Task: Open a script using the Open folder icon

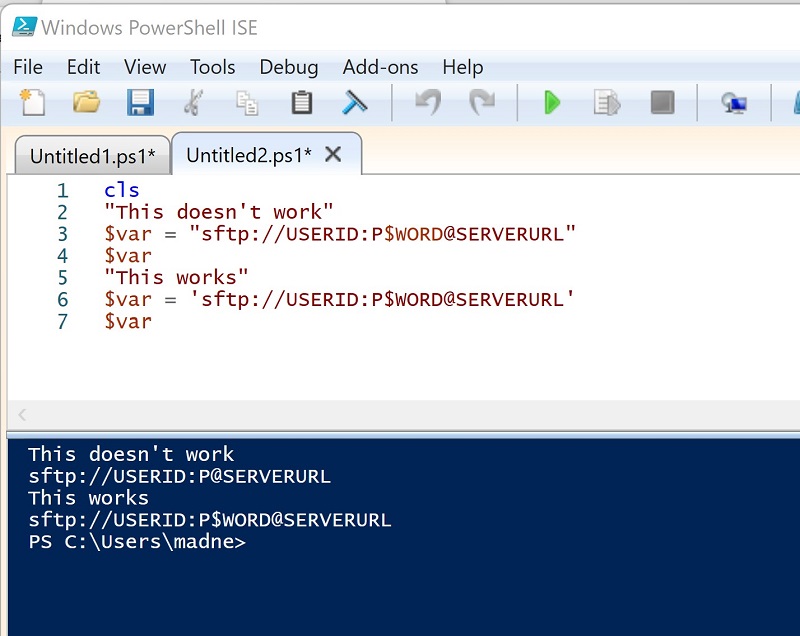Action: (x=85, y=102)
